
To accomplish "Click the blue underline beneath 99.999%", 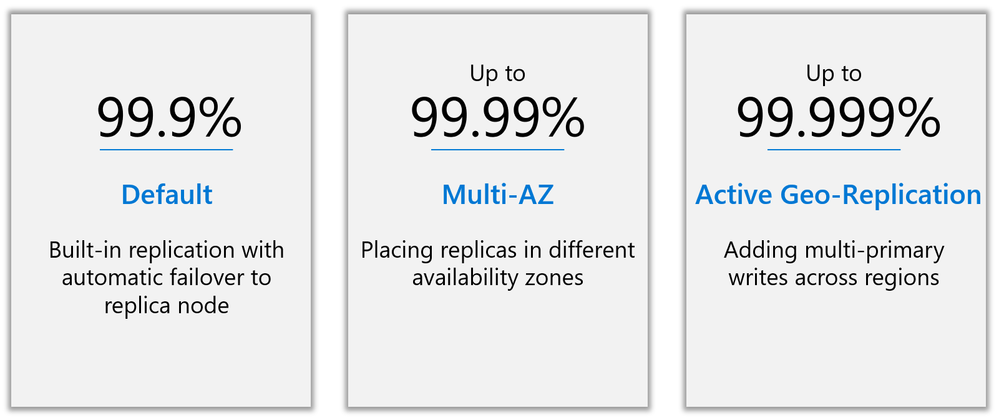I will coord(834,150).
